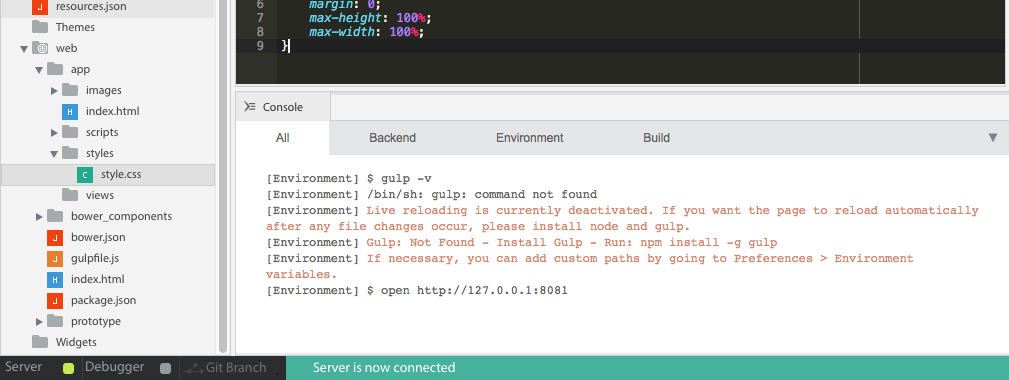Click the Git Branch icon
The height and width of the screenshot is (380, 1009).
[x=192, y=368]
